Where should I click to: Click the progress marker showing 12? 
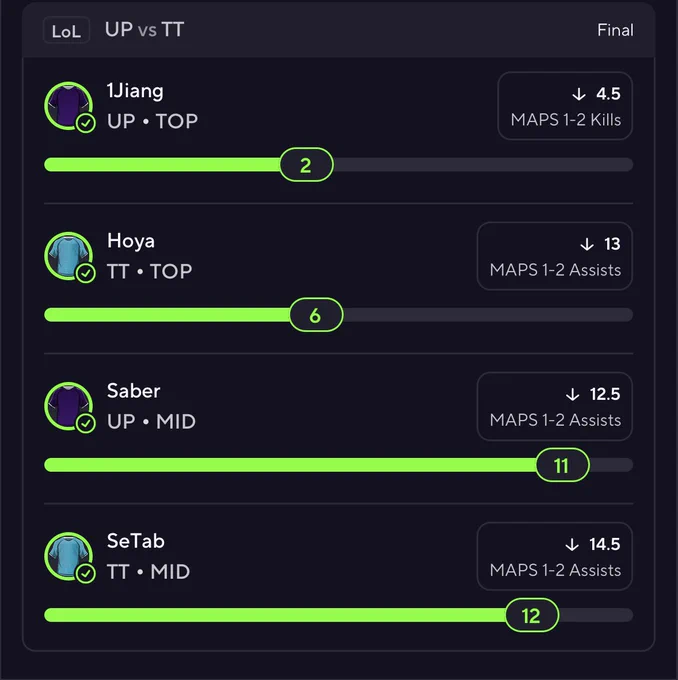532,615
